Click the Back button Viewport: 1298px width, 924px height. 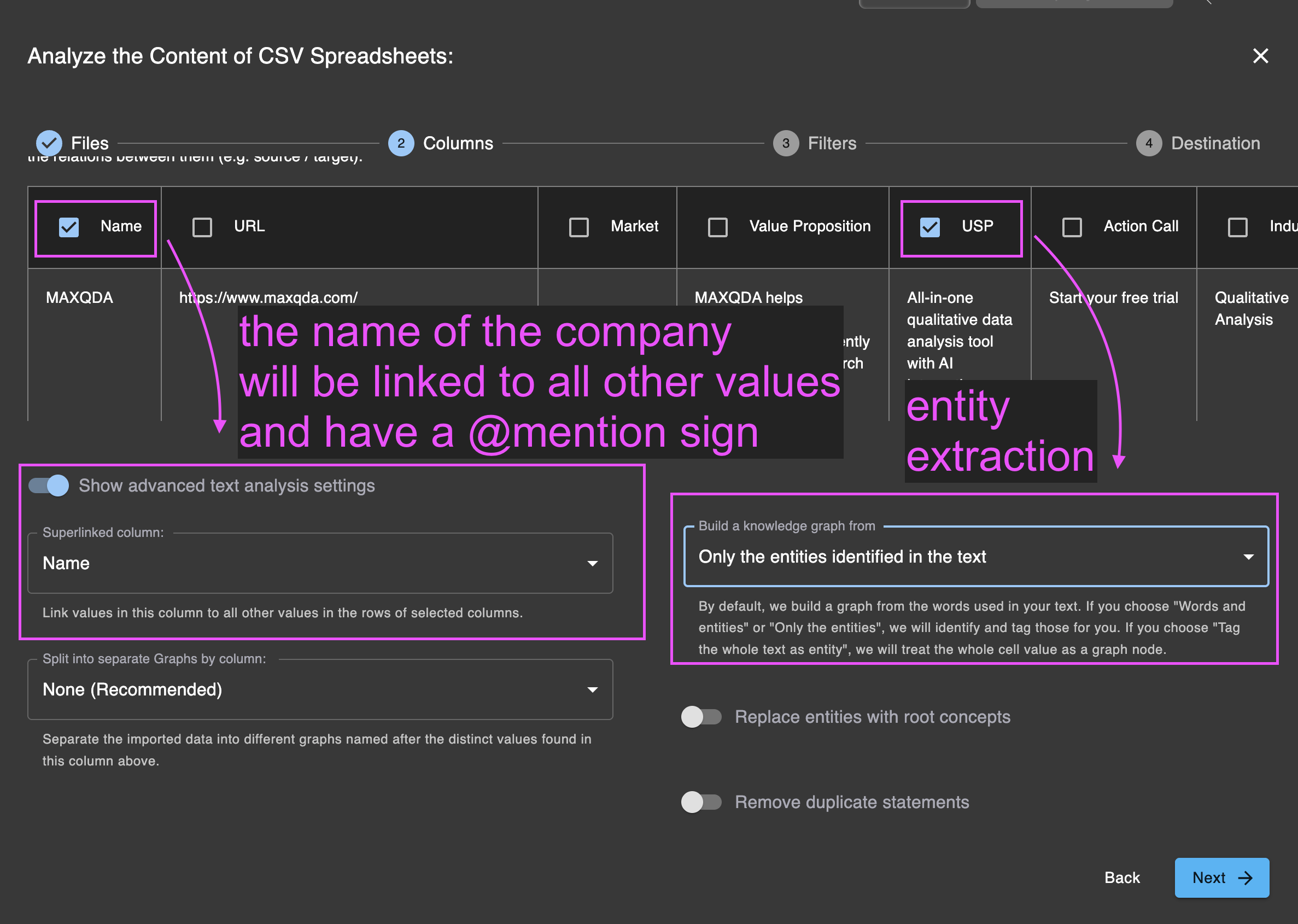(x=1121, y=878)
